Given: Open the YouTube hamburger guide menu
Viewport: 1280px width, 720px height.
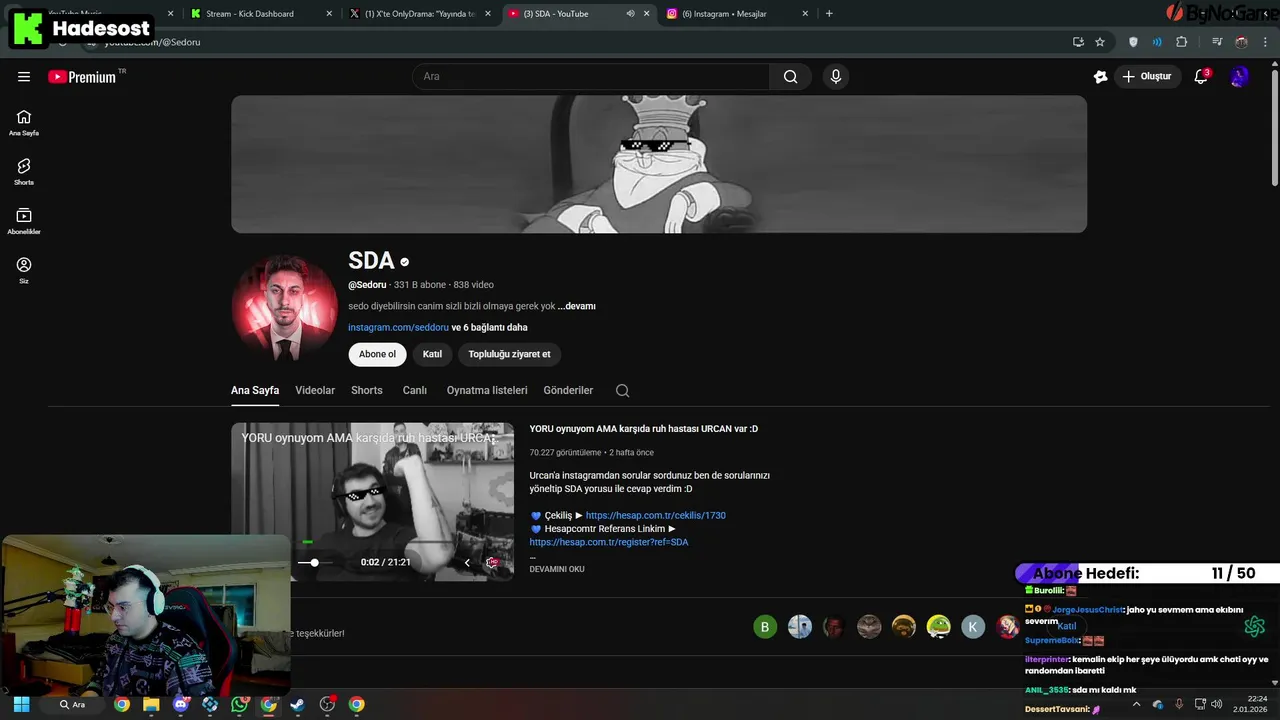Looking at the screenshot, I should click(x=24, y=76).
